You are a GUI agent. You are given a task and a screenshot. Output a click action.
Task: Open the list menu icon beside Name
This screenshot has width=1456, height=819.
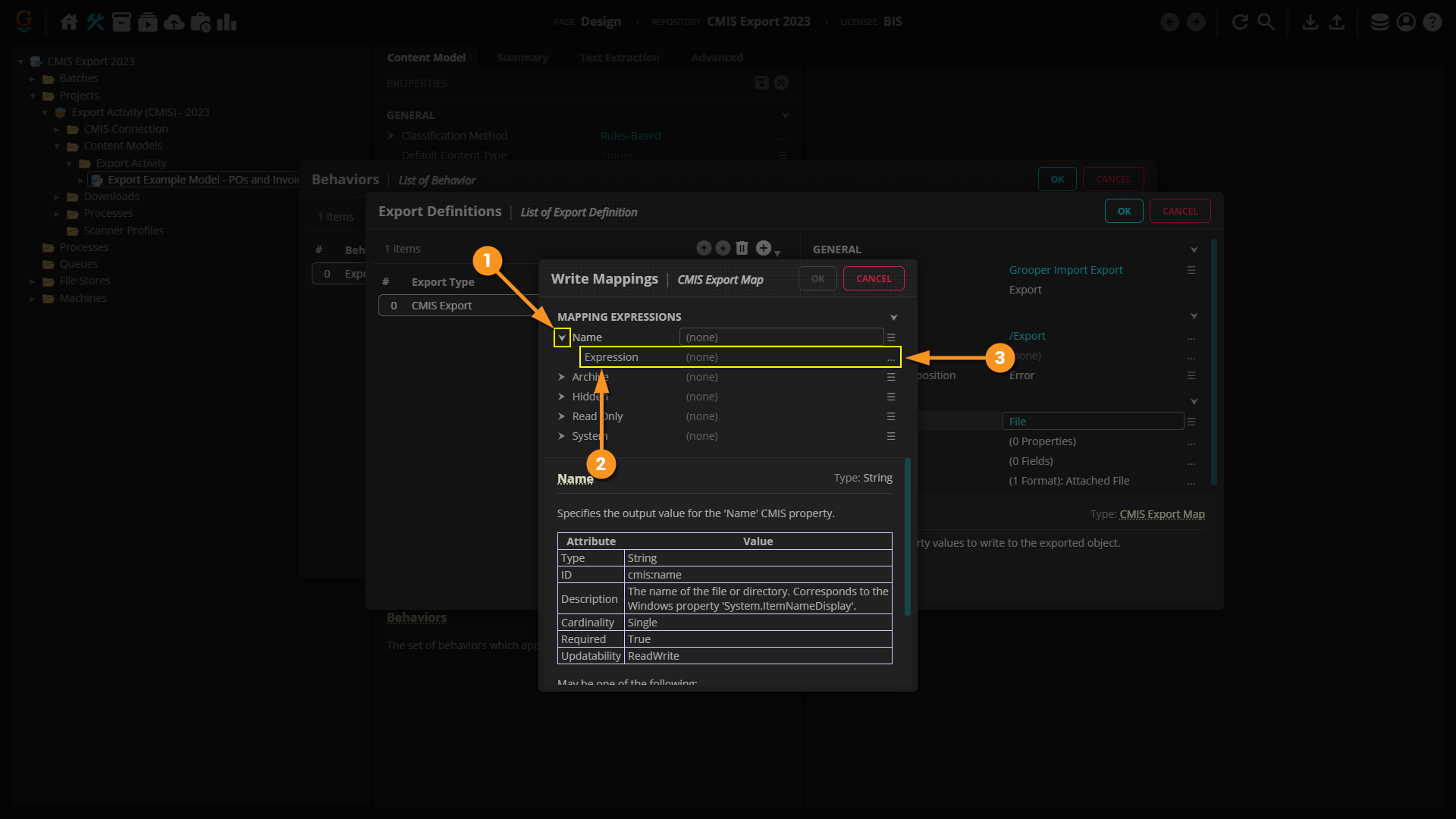[891, 337]
